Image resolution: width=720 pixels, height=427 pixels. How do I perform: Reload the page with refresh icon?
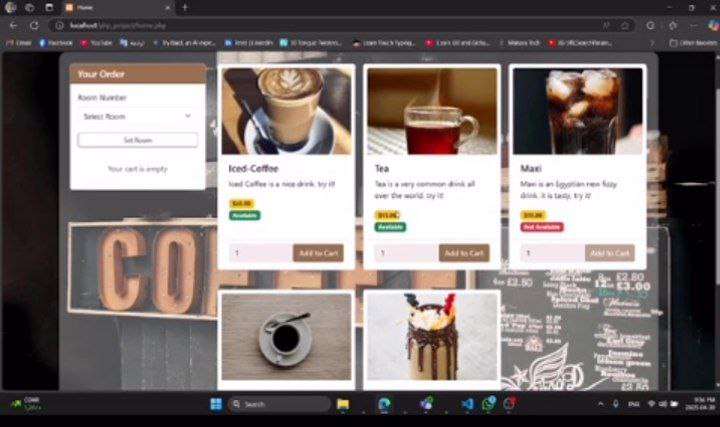(34, 25)
